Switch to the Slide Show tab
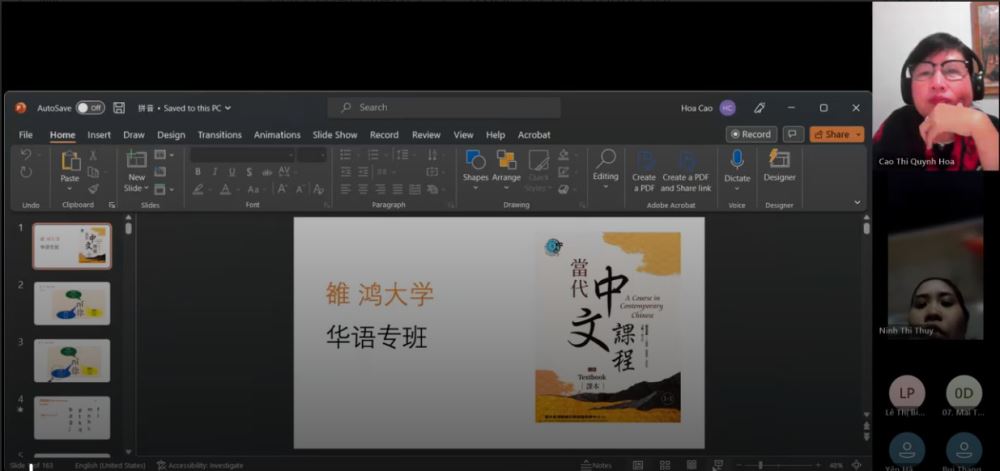This screenshot has height=471, width=1000. (x=334, y=135)
